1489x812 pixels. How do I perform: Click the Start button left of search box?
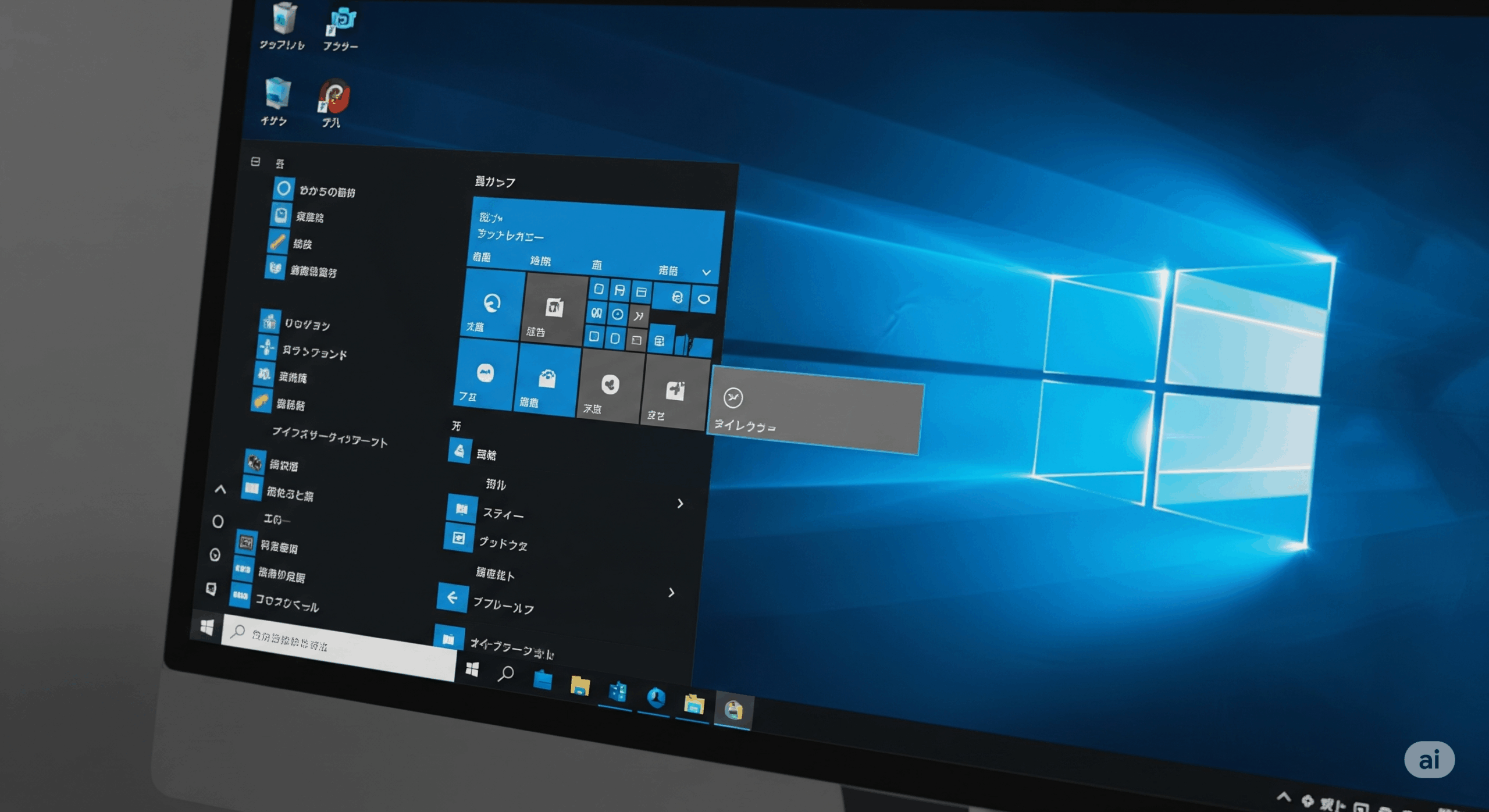pos(207,627)
